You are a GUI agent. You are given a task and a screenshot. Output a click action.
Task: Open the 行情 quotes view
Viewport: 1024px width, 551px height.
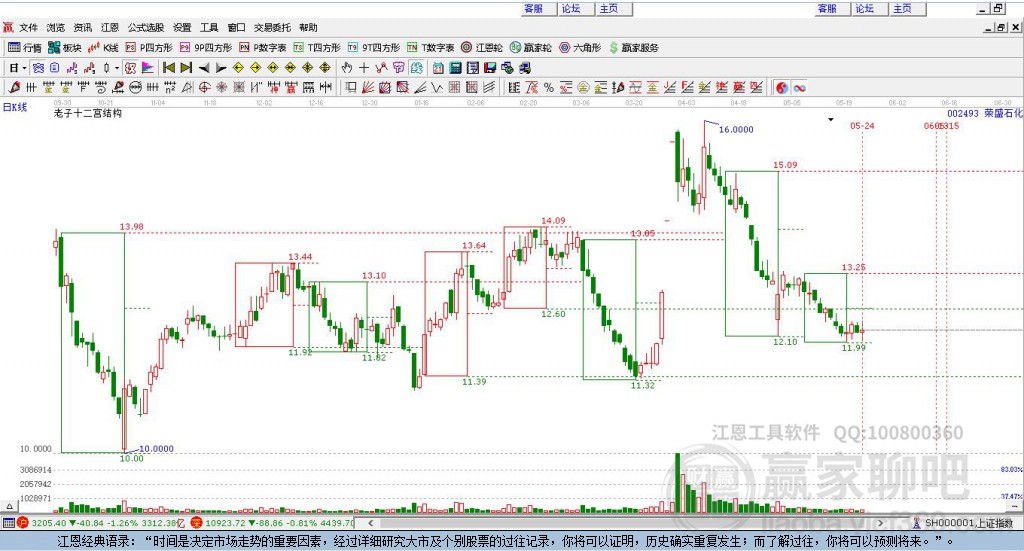[x=25, y=48]
